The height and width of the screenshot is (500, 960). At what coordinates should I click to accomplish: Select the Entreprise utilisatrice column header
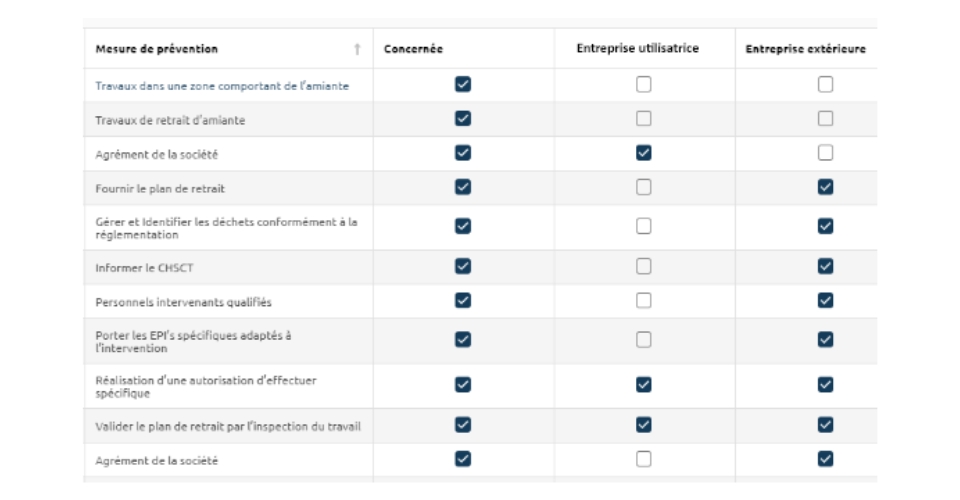tap(637, 48)
